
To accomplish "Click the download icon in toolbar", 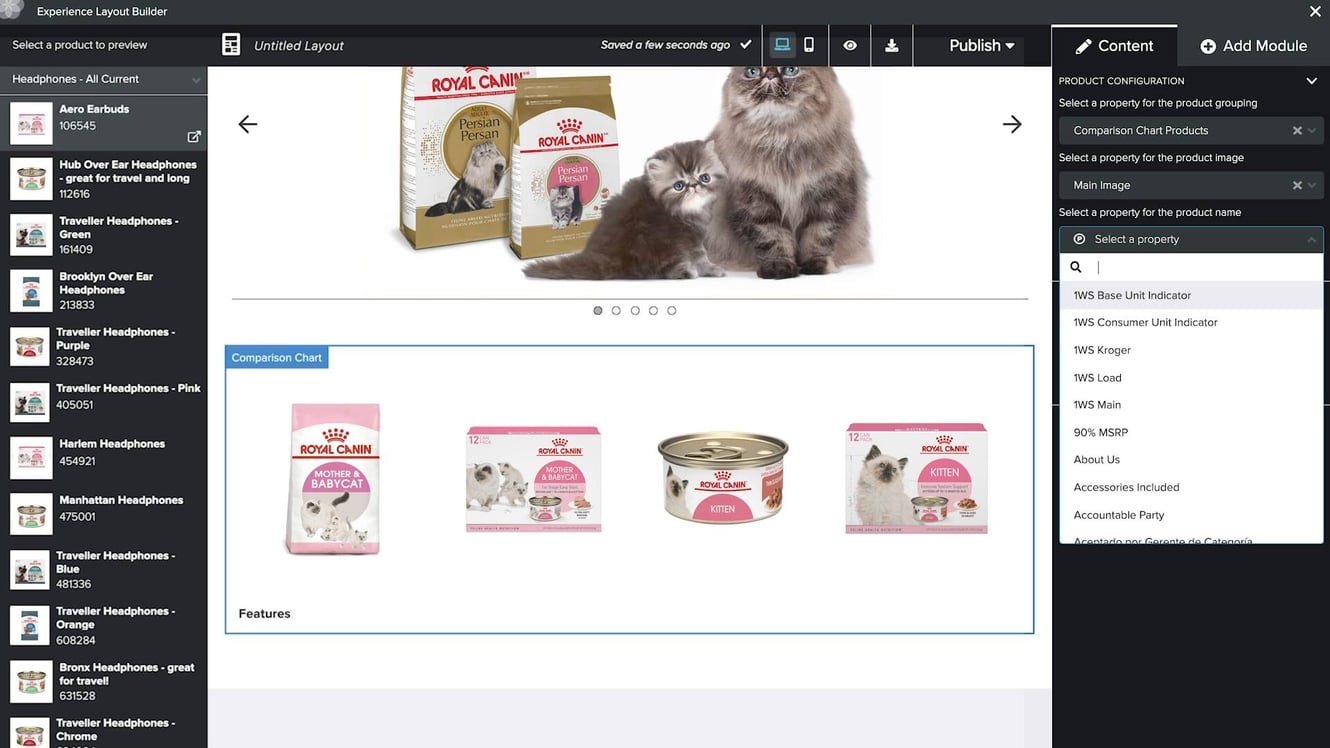I will [891, 46].
